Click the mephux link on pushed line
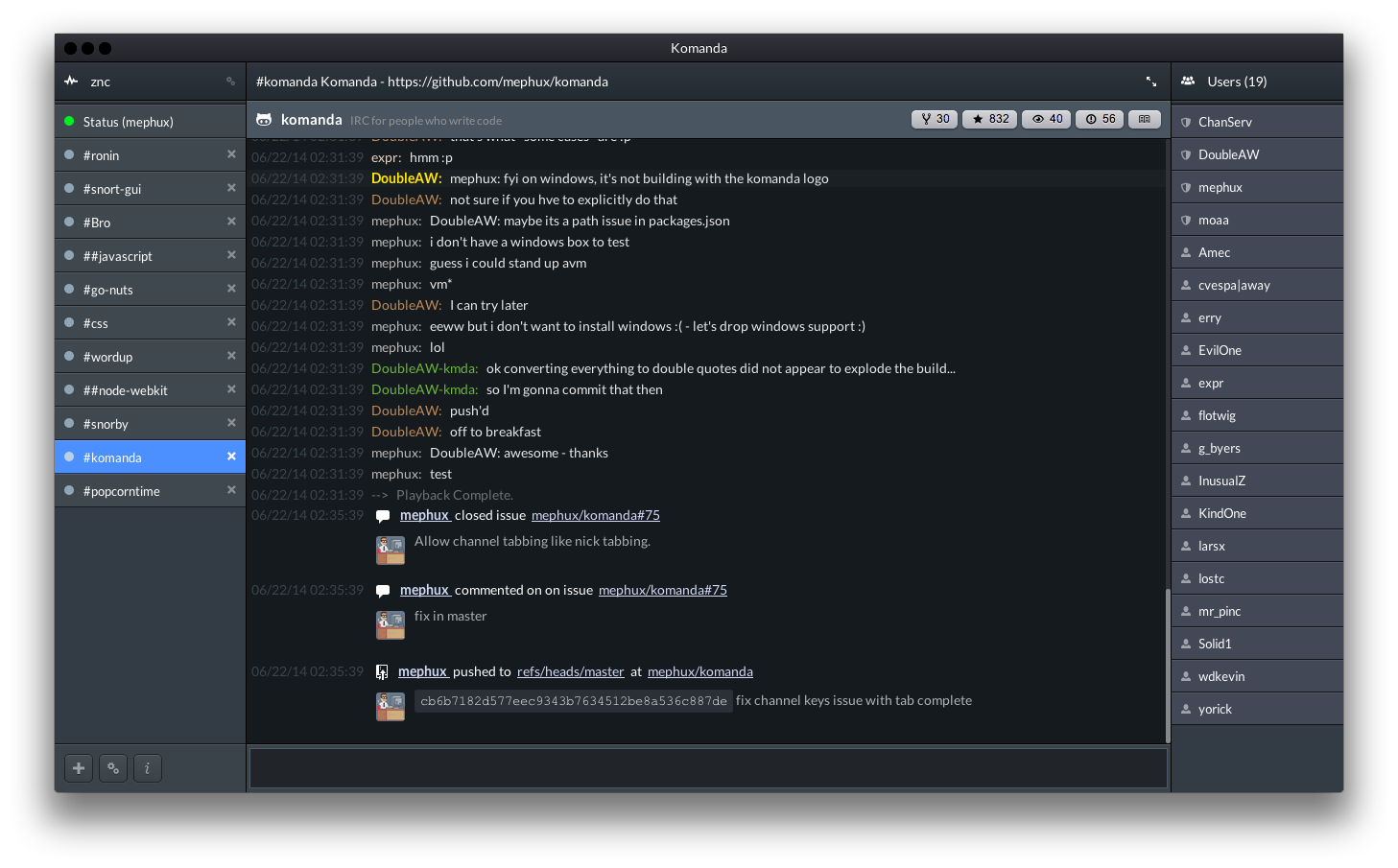The image size is (1398, 868). click(x=422, y=671)
